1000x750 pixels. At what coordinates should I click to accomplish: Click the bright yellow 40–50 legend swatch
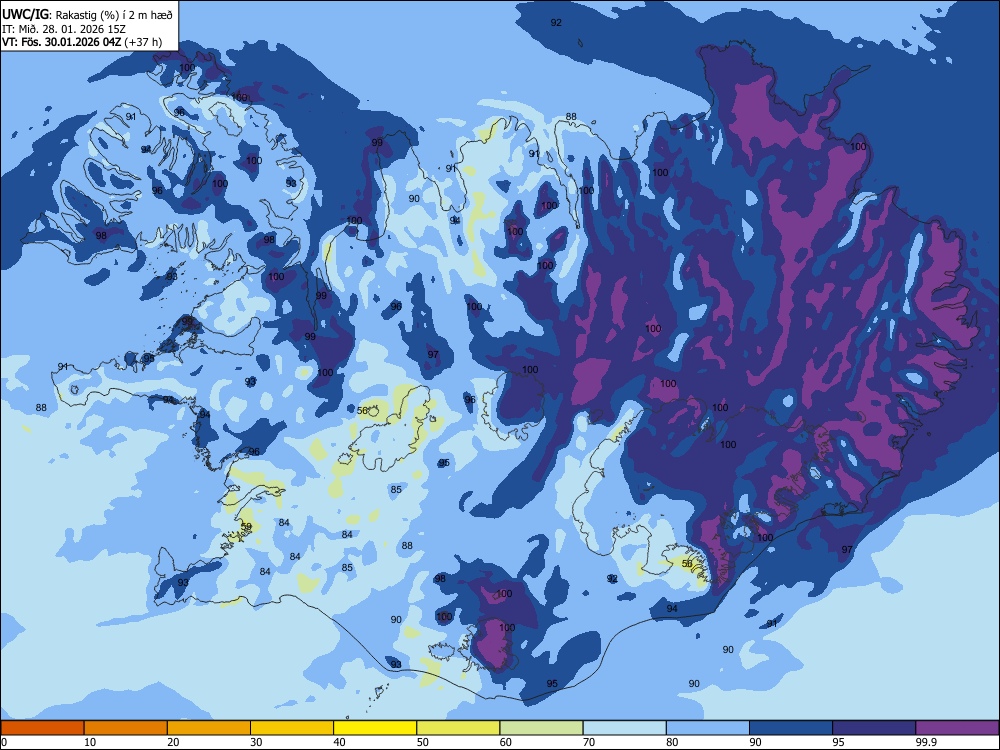tap(375, 728)
